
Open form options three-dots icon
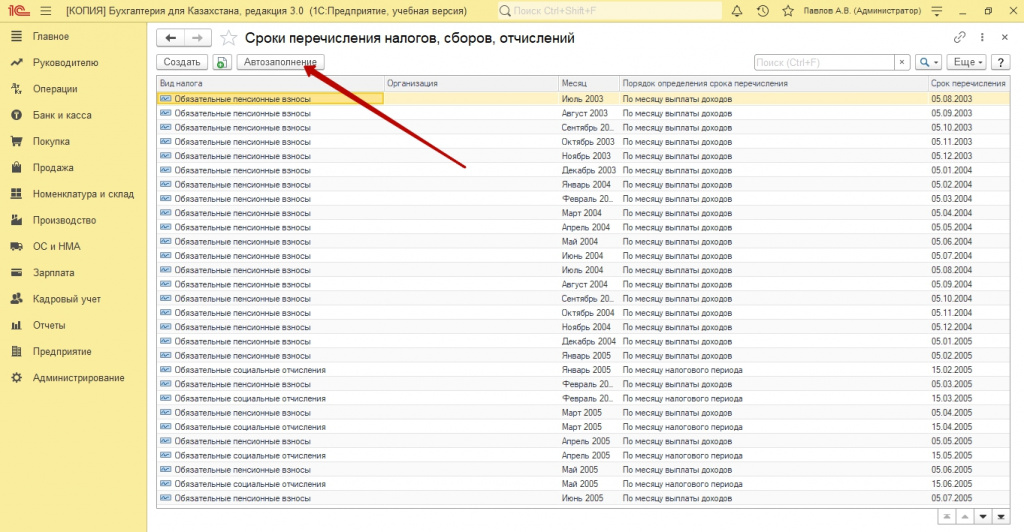point(982,37)
